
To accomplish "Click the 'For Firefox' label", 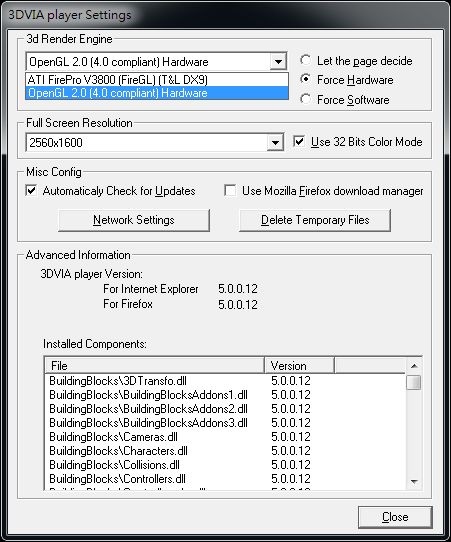I will [x=128, y=304].
